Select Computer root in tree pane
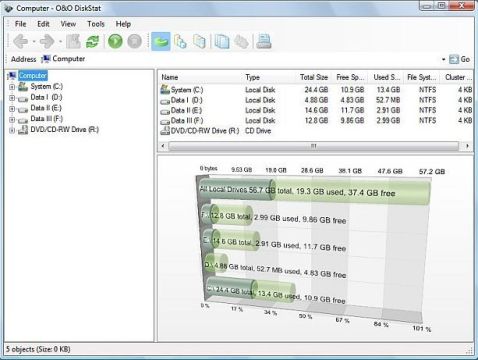Viewport: 478px width, 360px height. click(x=33, y=76)
